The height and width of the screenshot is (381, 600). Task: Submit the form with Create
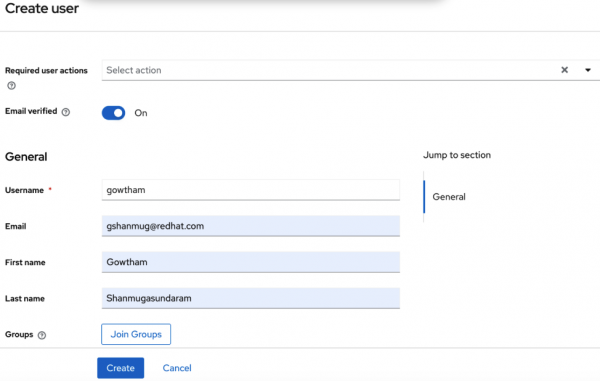(x=121, y=368)
